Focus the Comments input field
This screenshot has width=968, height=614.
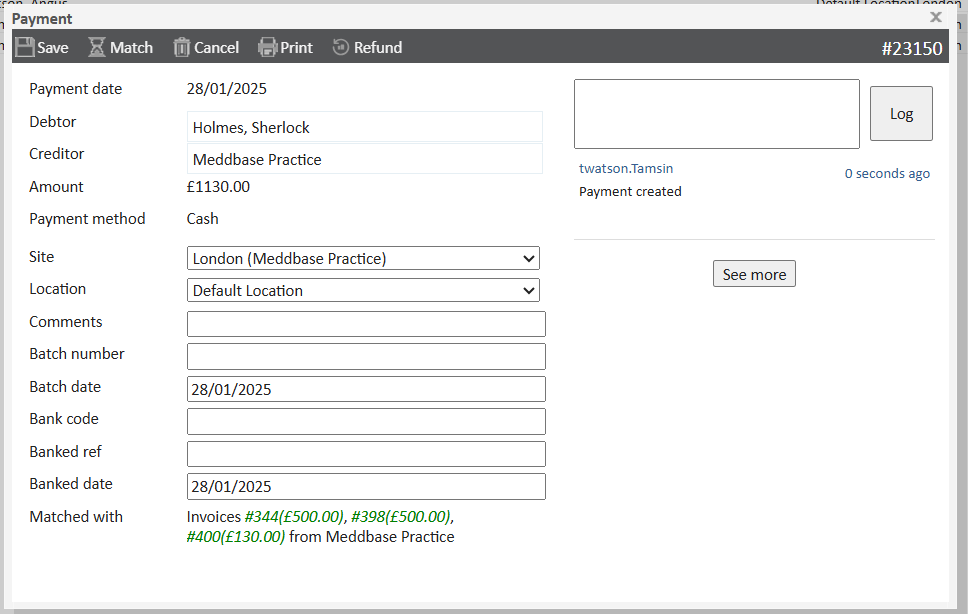366,324
